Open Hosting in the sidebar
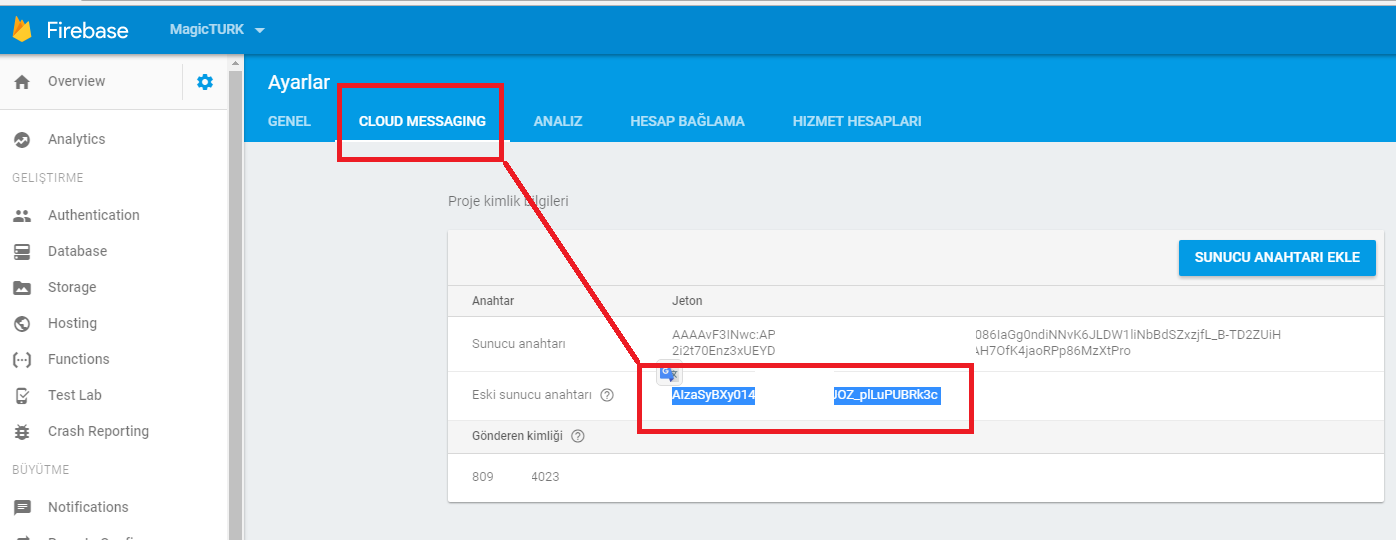 [72, 323]
